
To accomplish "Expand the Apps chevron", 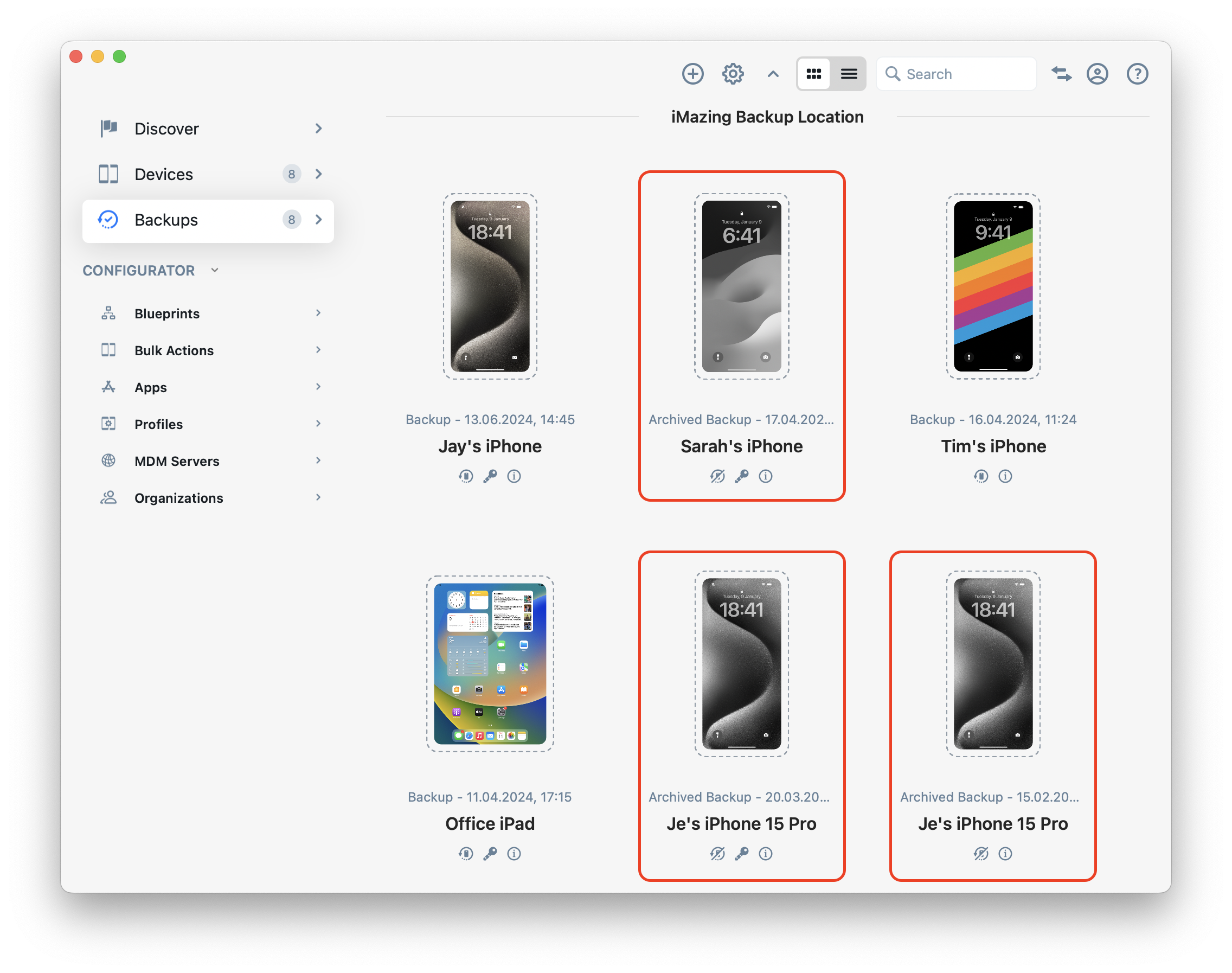I will click(318, 387).
